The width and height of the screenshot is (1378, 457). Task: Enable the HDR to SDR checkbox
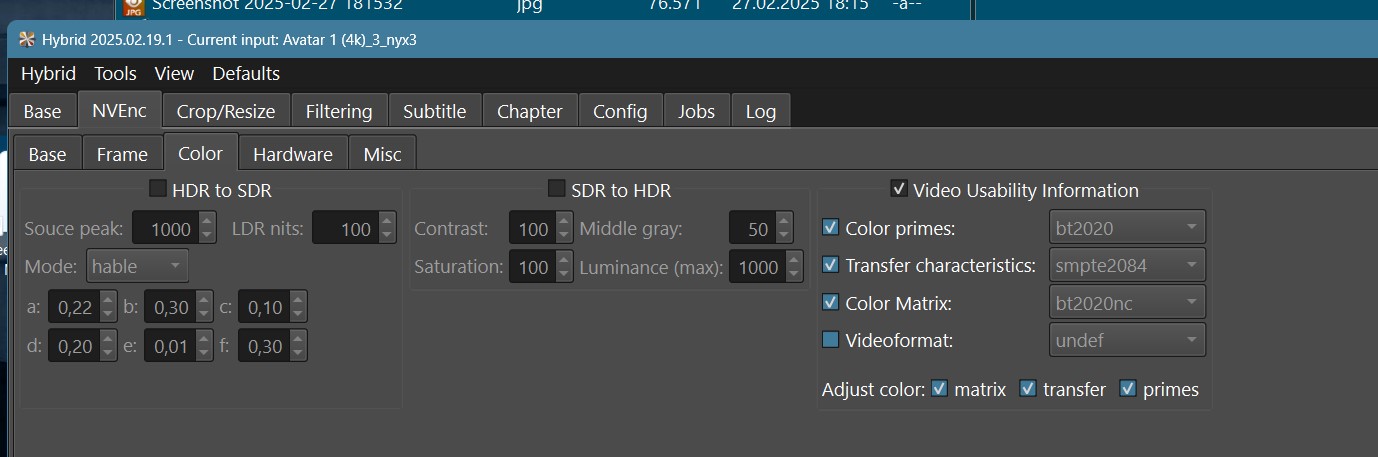(x=158, y=188)
